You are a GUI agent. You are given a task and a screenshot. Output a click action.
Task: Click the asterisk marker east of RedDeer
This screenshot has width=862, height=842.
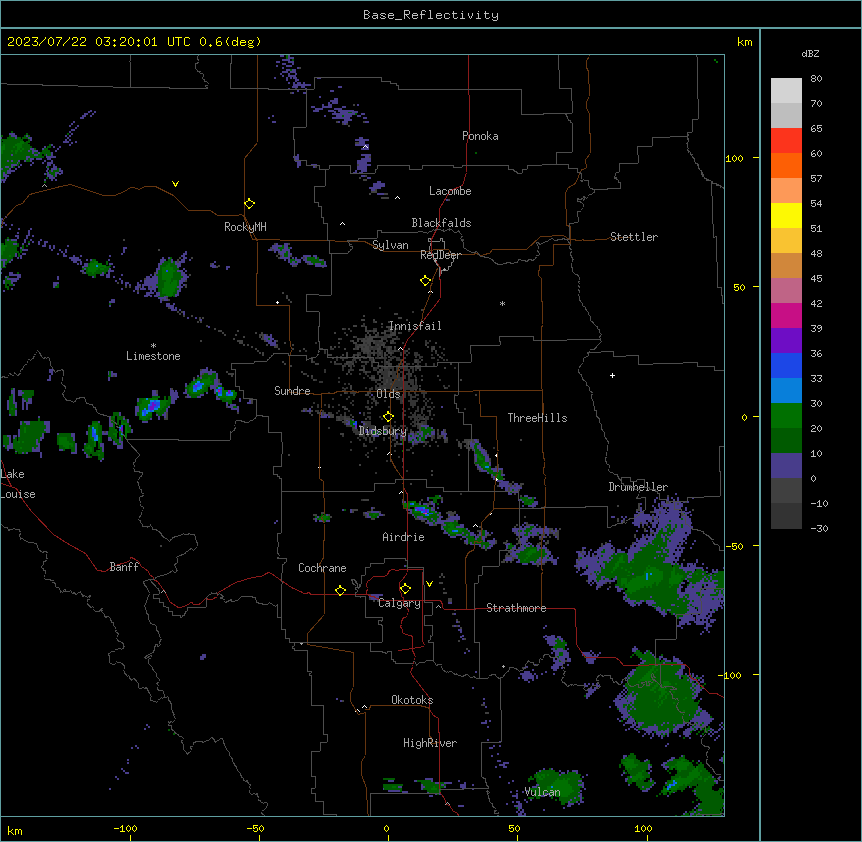click(502, 303)
